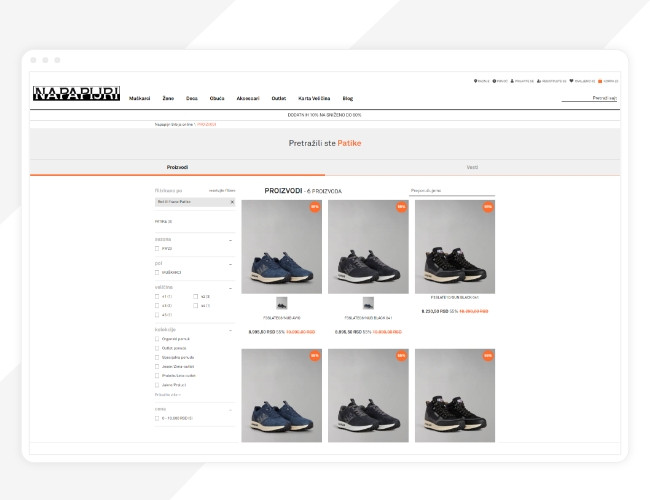Open the bottom-row black boot product image
The width and height of the screenshot is (650, 500).
[455, 396]
